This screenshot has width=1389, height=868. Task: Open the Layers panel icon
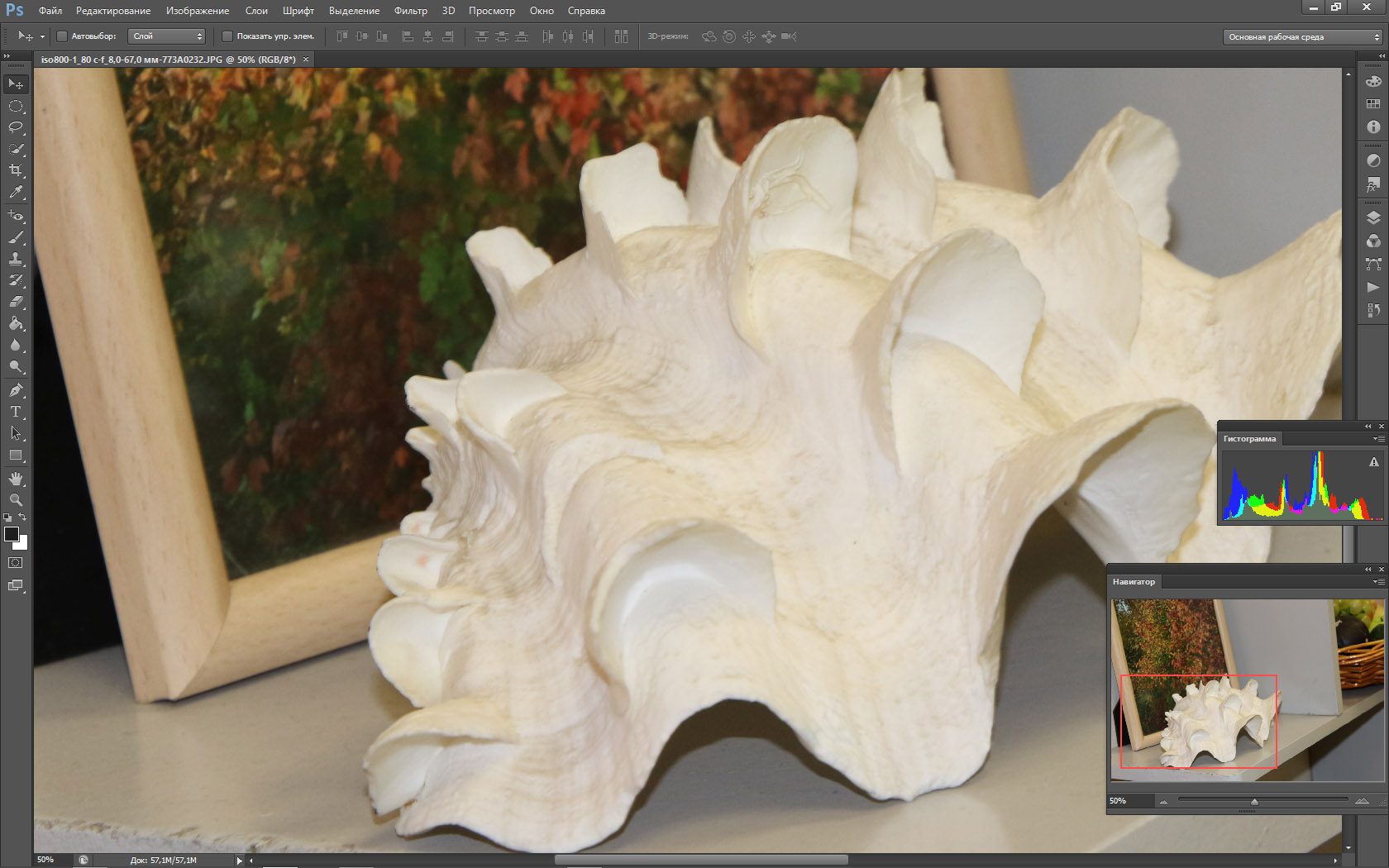pos(1373,218)
